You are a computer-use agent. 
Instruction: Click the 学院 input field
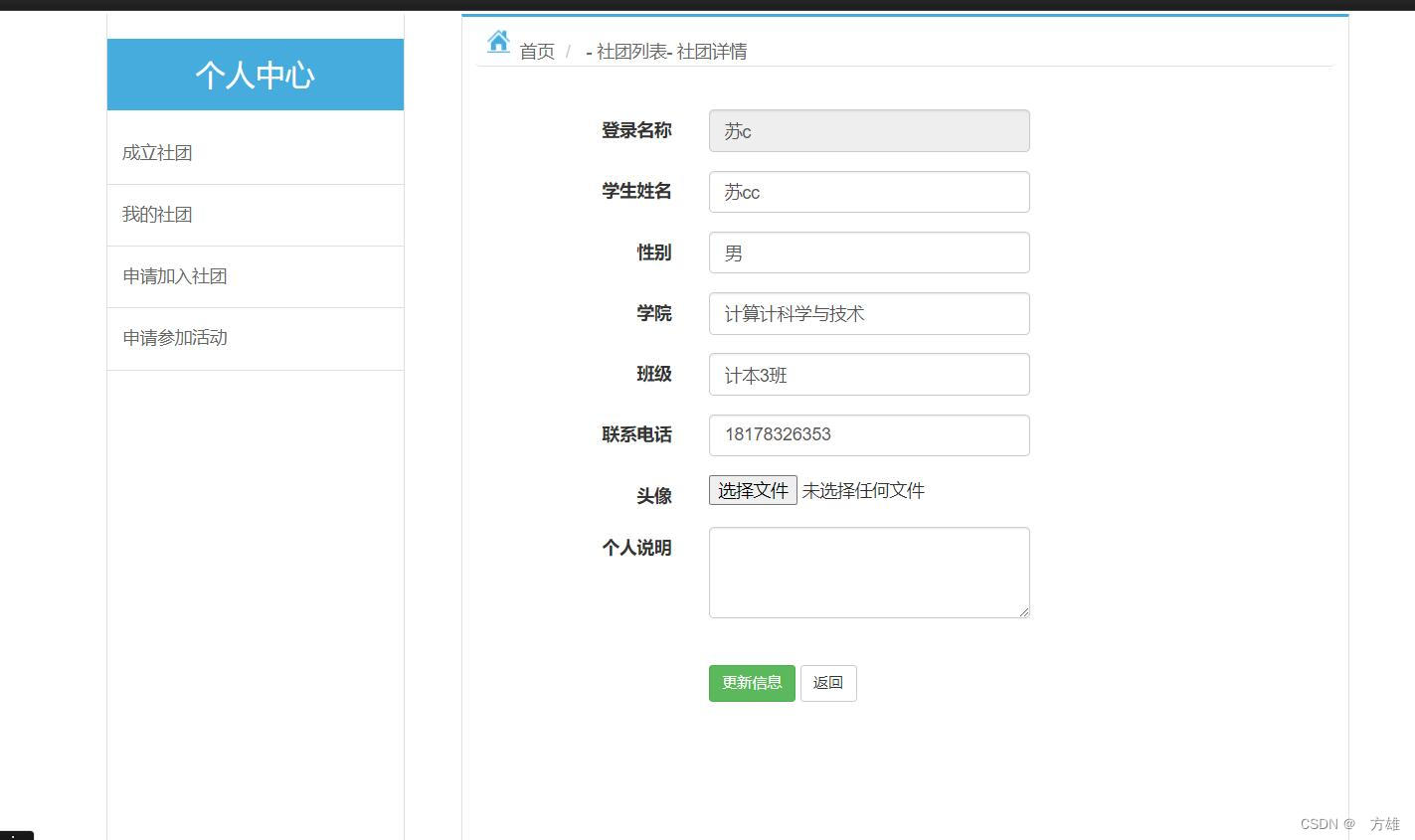pyautogui.click(x=869, y=313)
